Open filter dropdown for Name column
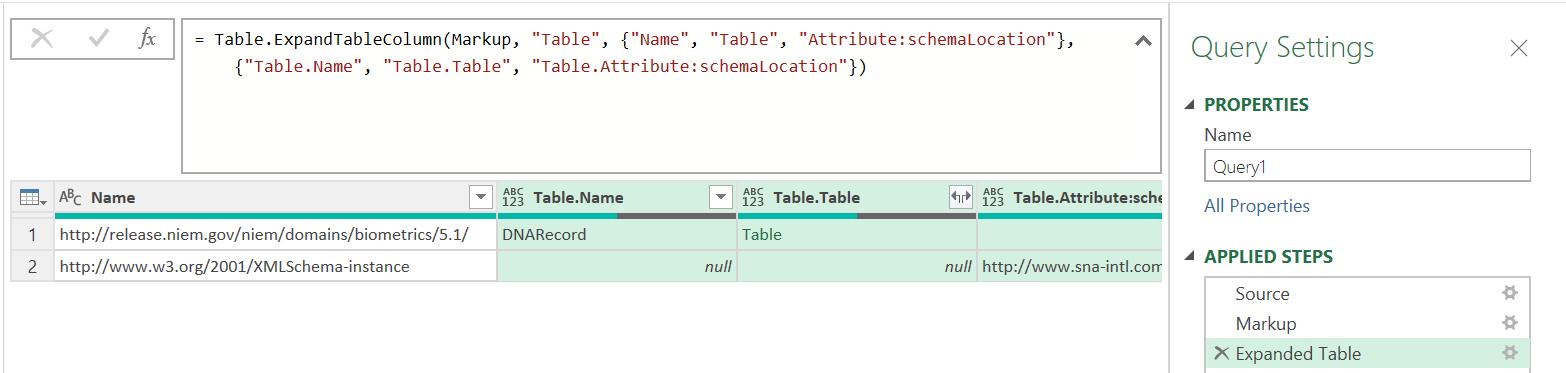The height and width of the screenshot is (373, 1566). pyautogui.click(x=481, y=198)
